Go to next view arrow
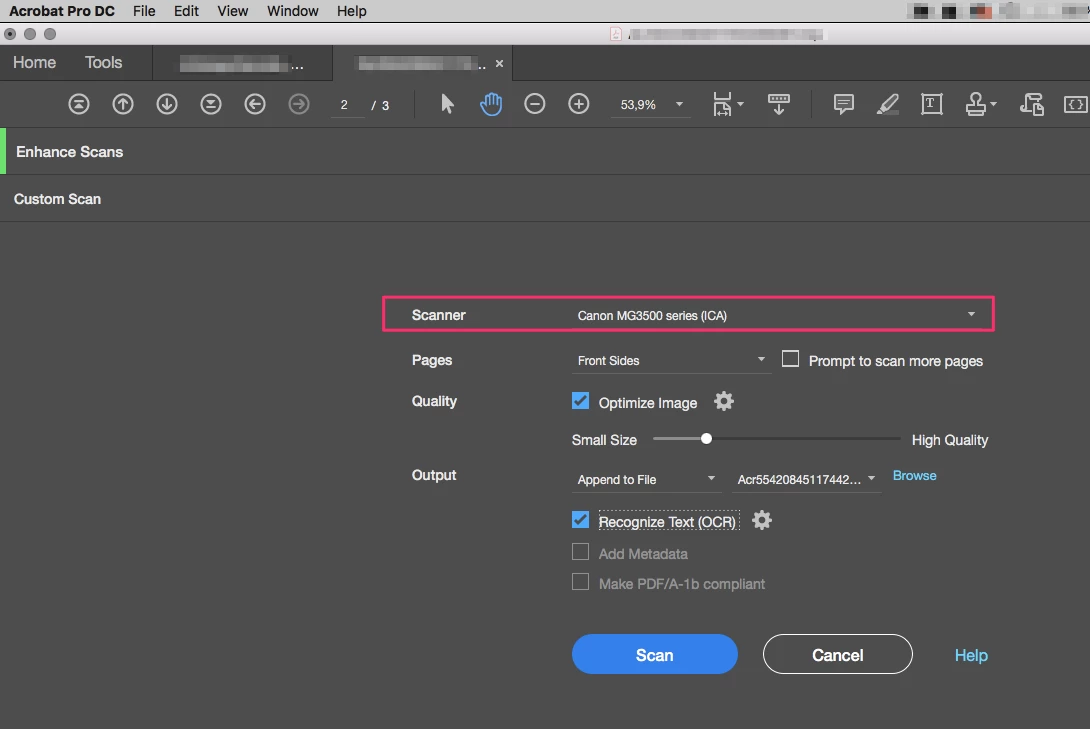This screenshot has width=1090, height=729. (299, 104)
